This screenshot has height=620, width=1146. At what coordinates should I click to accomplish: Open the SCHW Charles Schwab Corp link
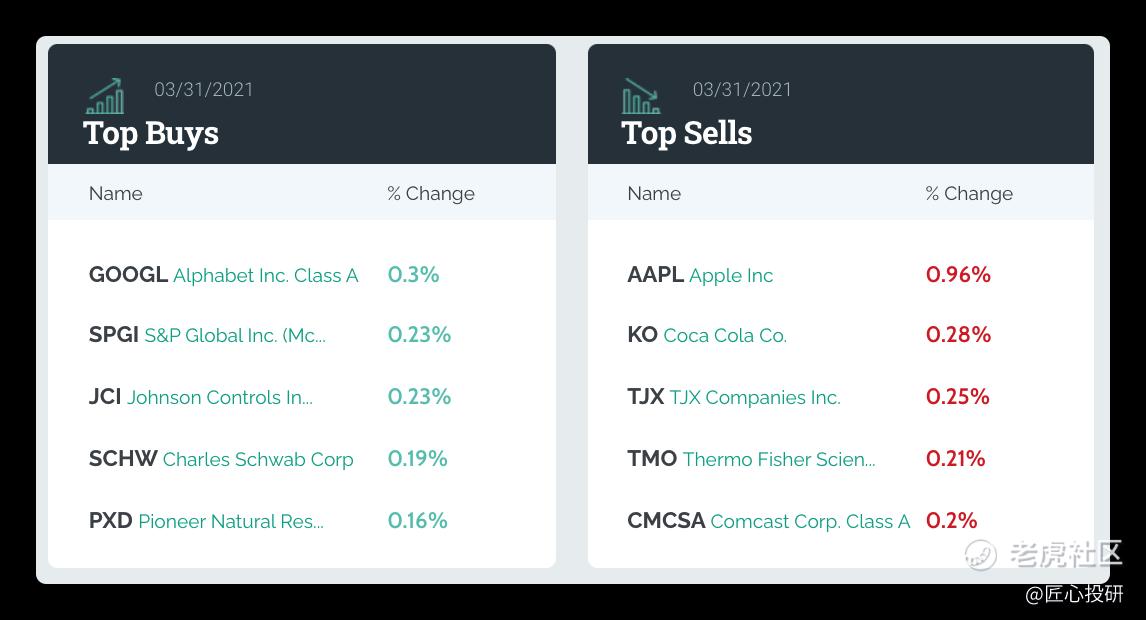(x=221, y=459)
